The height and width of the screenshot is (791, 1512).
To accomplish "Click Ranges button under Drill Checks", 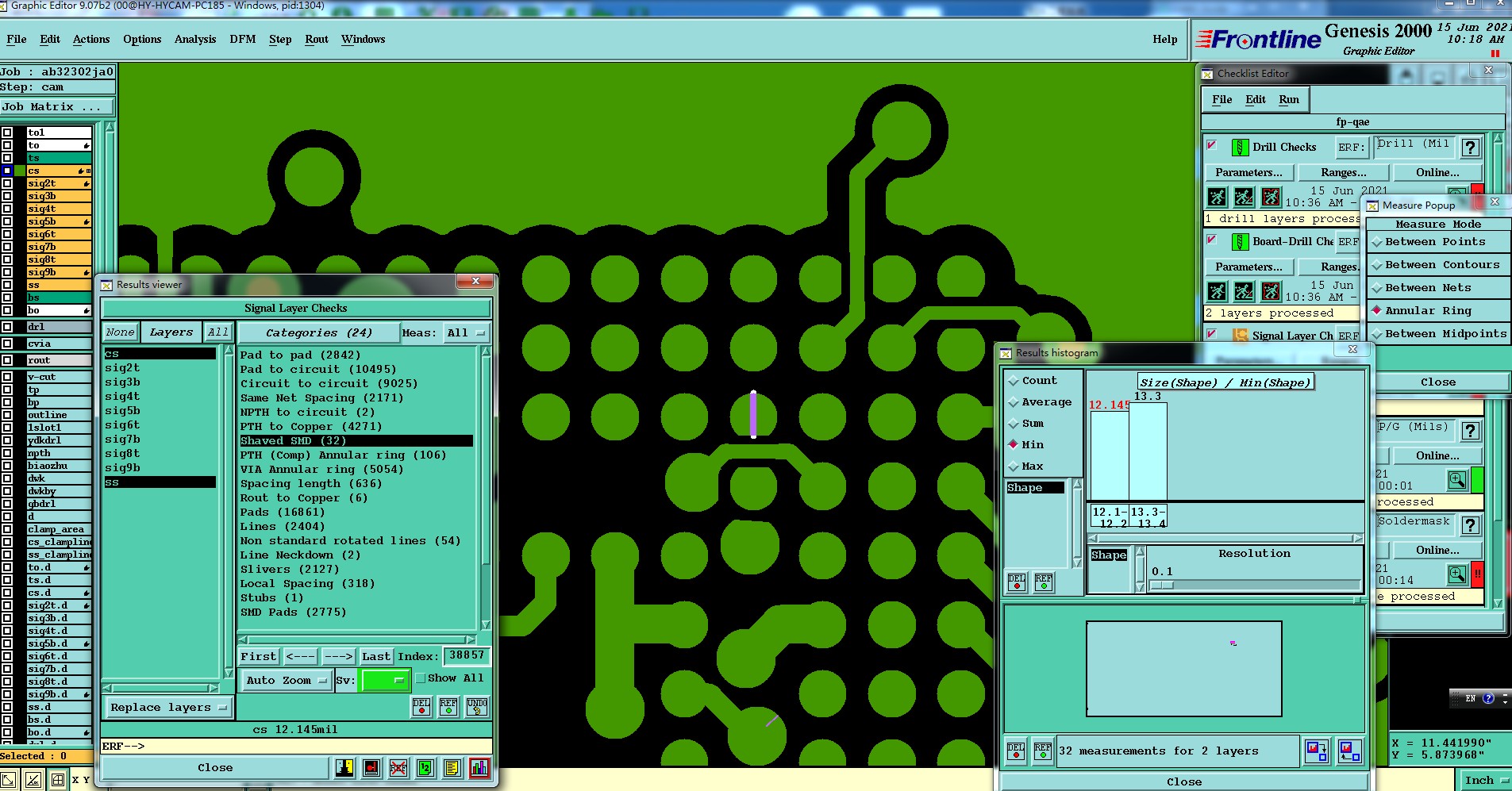I will [x=1344, y=173].
